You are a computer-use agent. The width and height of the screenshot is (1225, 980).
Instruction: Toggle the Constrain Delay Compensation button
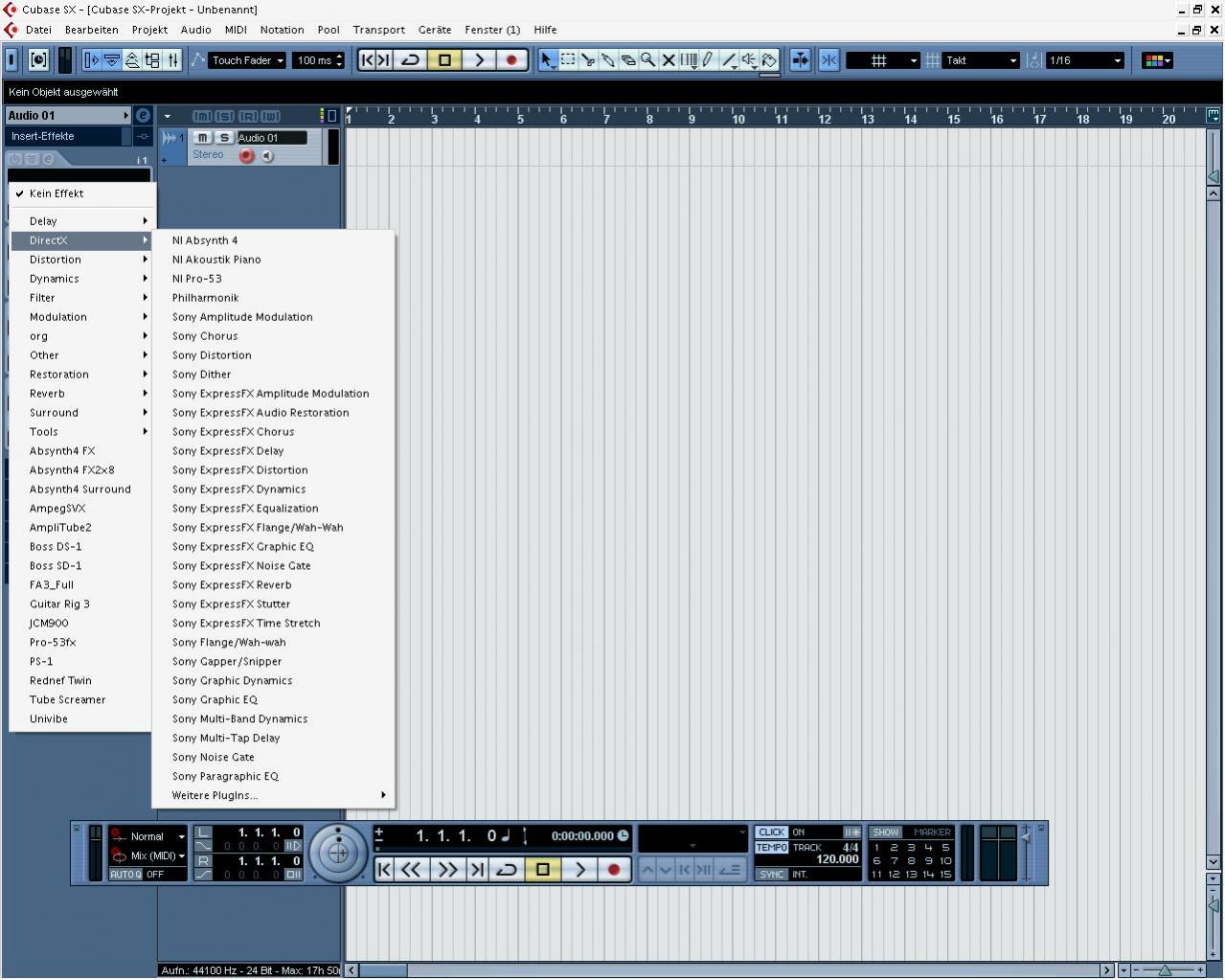click(38, 60)
